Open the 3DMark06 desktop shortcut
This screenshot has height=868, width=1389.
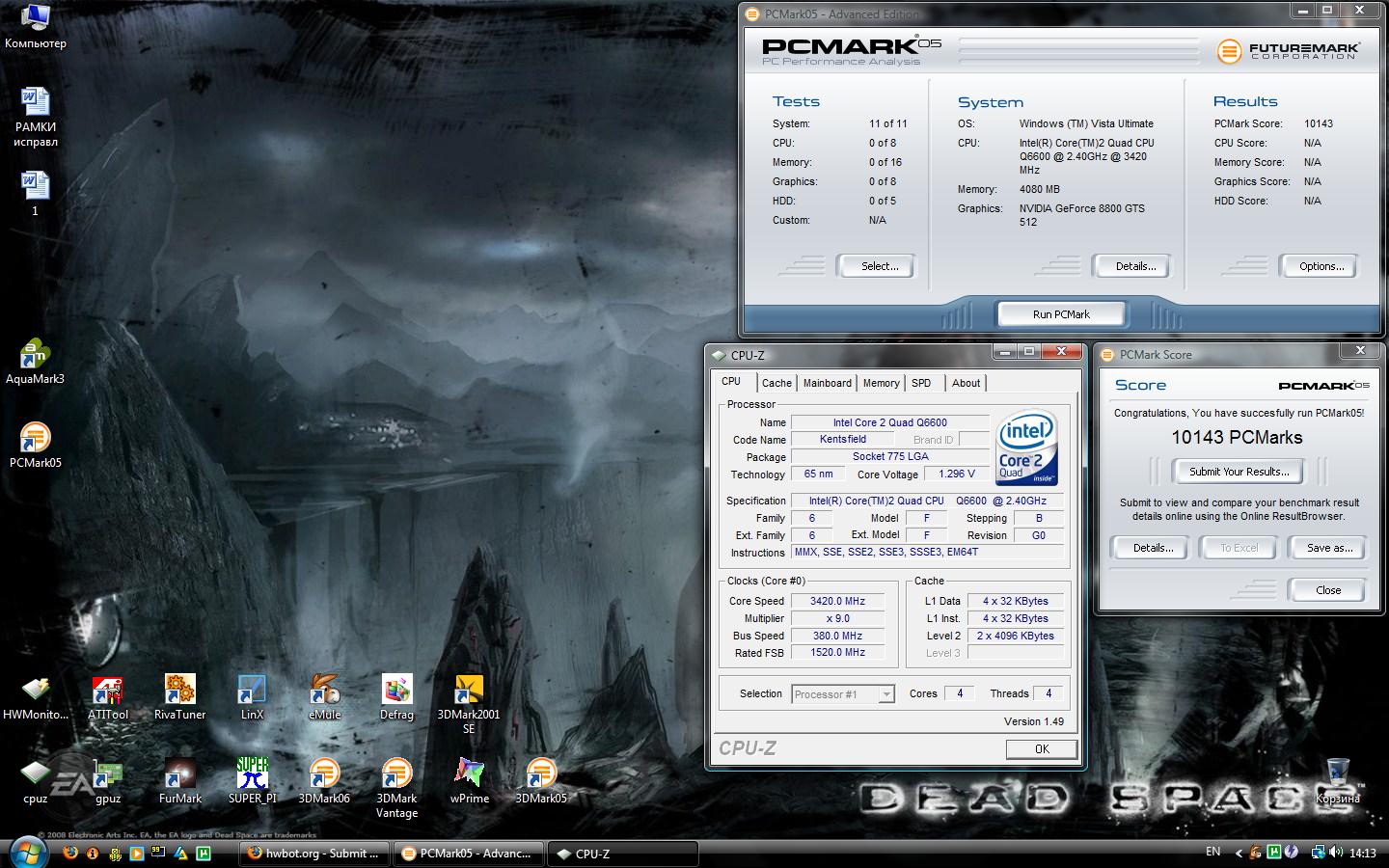coord(324,781)
